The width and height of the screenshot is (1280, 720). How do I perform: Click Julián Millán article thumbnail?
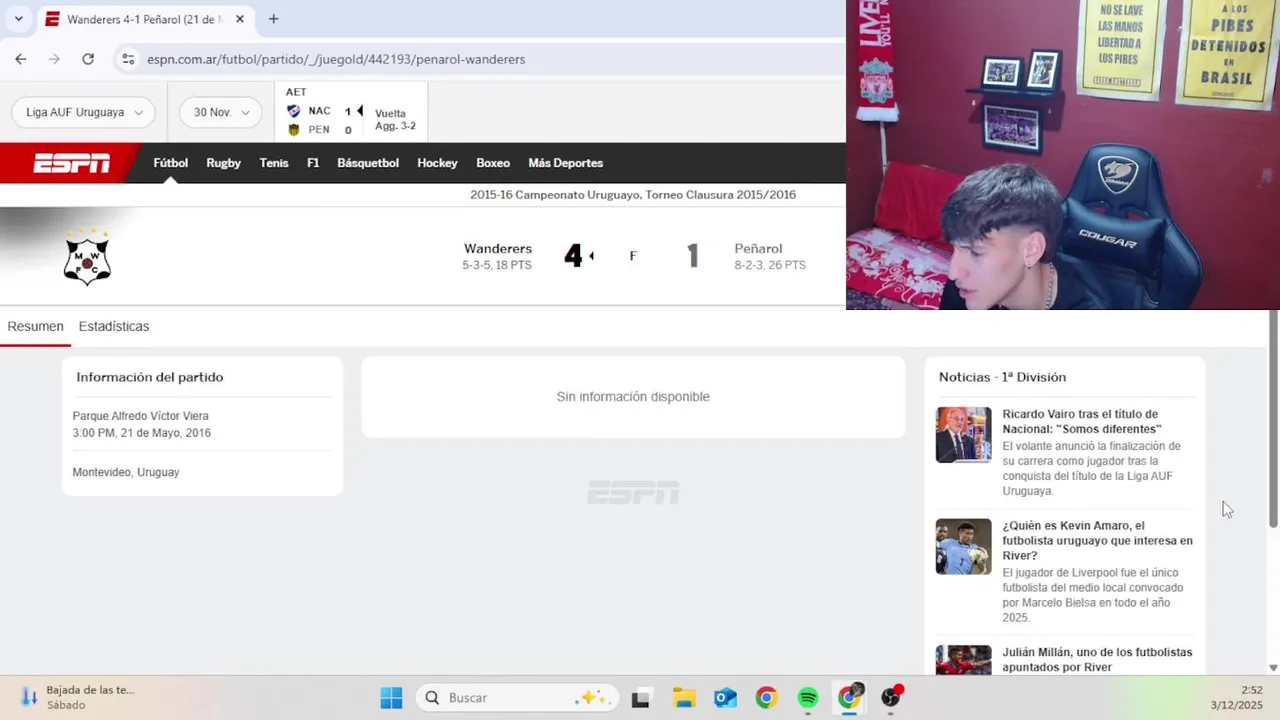pos(963,659)
